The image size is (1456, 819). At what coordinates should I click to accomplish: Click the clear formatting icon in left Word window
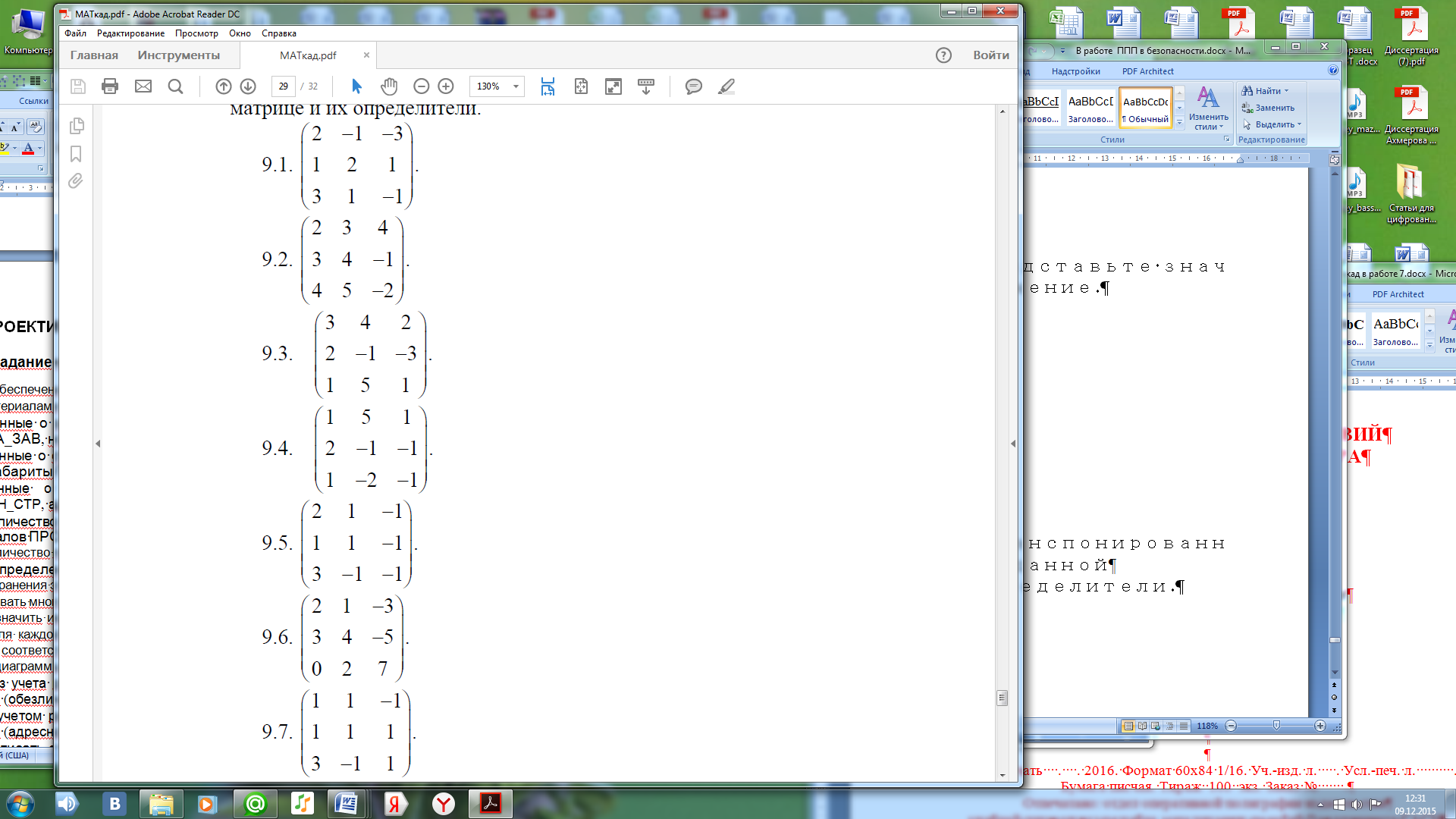click(x=36, y=127)
